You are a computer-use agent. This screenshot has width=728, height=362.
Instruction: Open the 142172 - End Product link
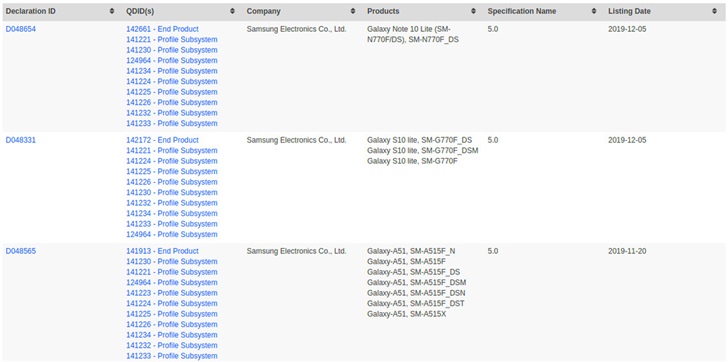pyautogui.click(x=162, y=140)
